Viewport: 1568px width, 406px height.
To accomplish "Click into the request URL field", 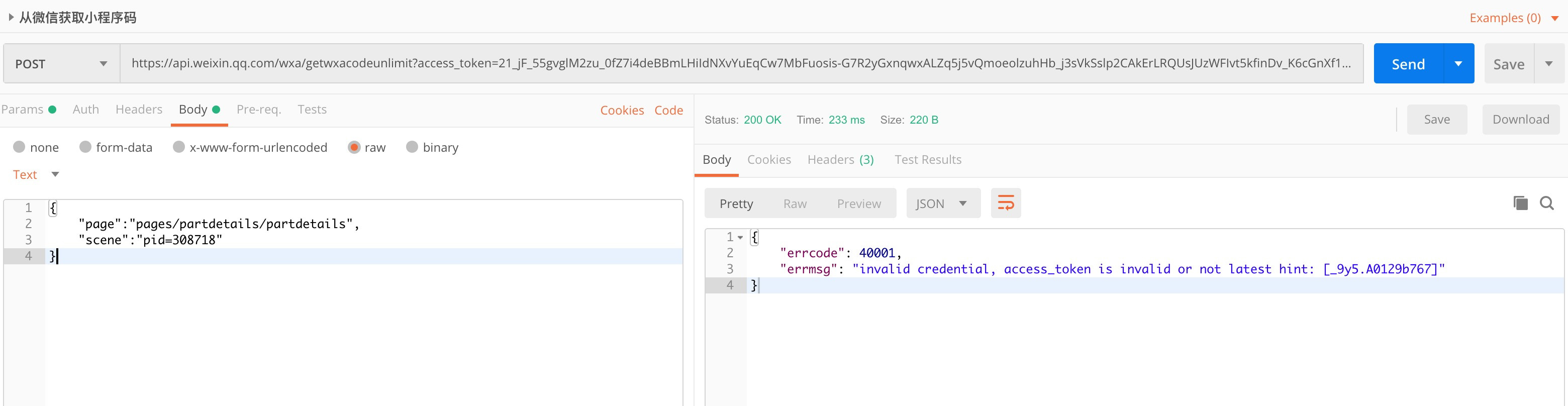I will click(x=740, y=63).
